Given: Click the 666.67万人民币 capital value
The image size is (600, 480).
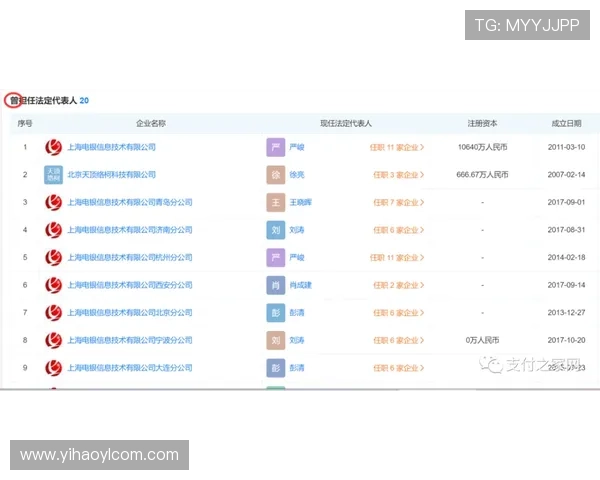Looking at the screenshot, I should pos(482,175).
